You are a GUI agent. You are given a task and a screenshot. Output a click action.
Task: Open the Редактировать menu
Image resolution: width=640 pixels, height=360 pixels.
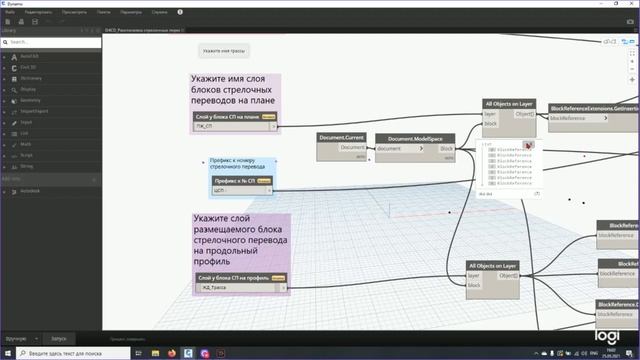pos(38,12)
